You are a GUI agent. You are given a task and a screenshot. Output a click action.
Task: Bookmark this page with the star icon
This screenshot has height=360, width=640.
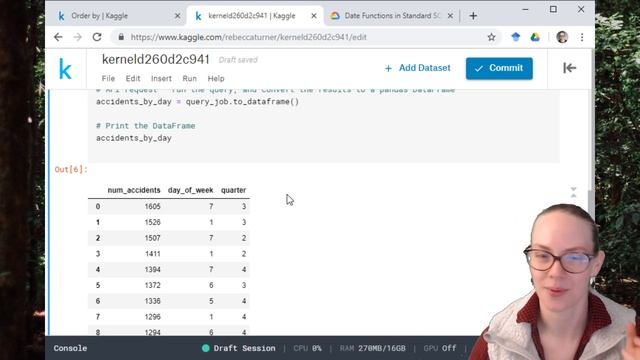(491, 37)
